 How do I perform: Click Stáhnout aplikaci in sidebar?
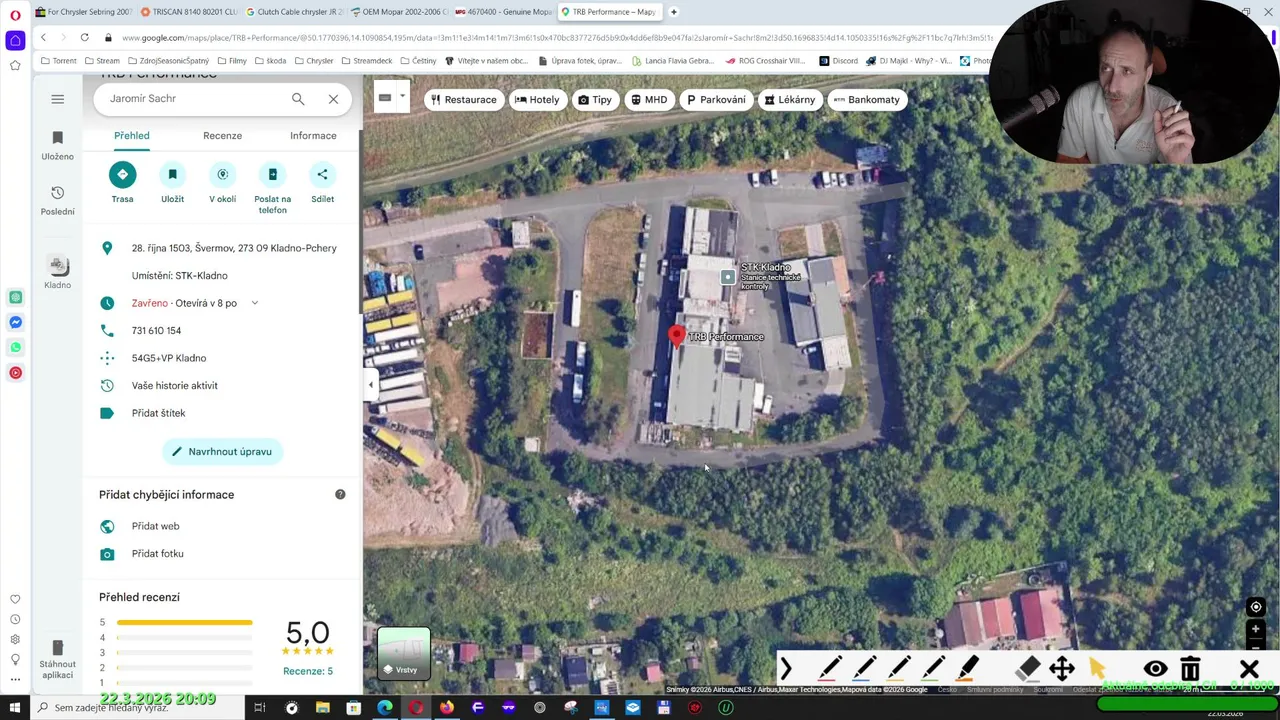57,659
